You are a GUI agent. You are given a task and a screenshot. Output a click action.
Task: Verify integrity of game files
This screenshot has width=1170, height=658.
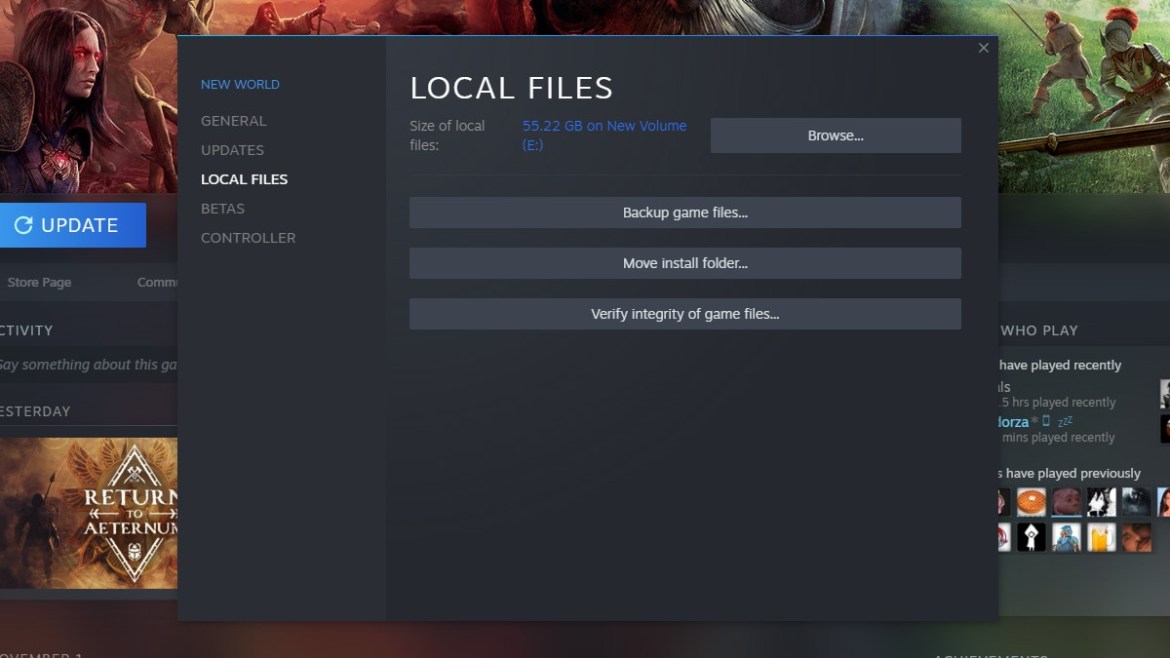pos(685,314)
